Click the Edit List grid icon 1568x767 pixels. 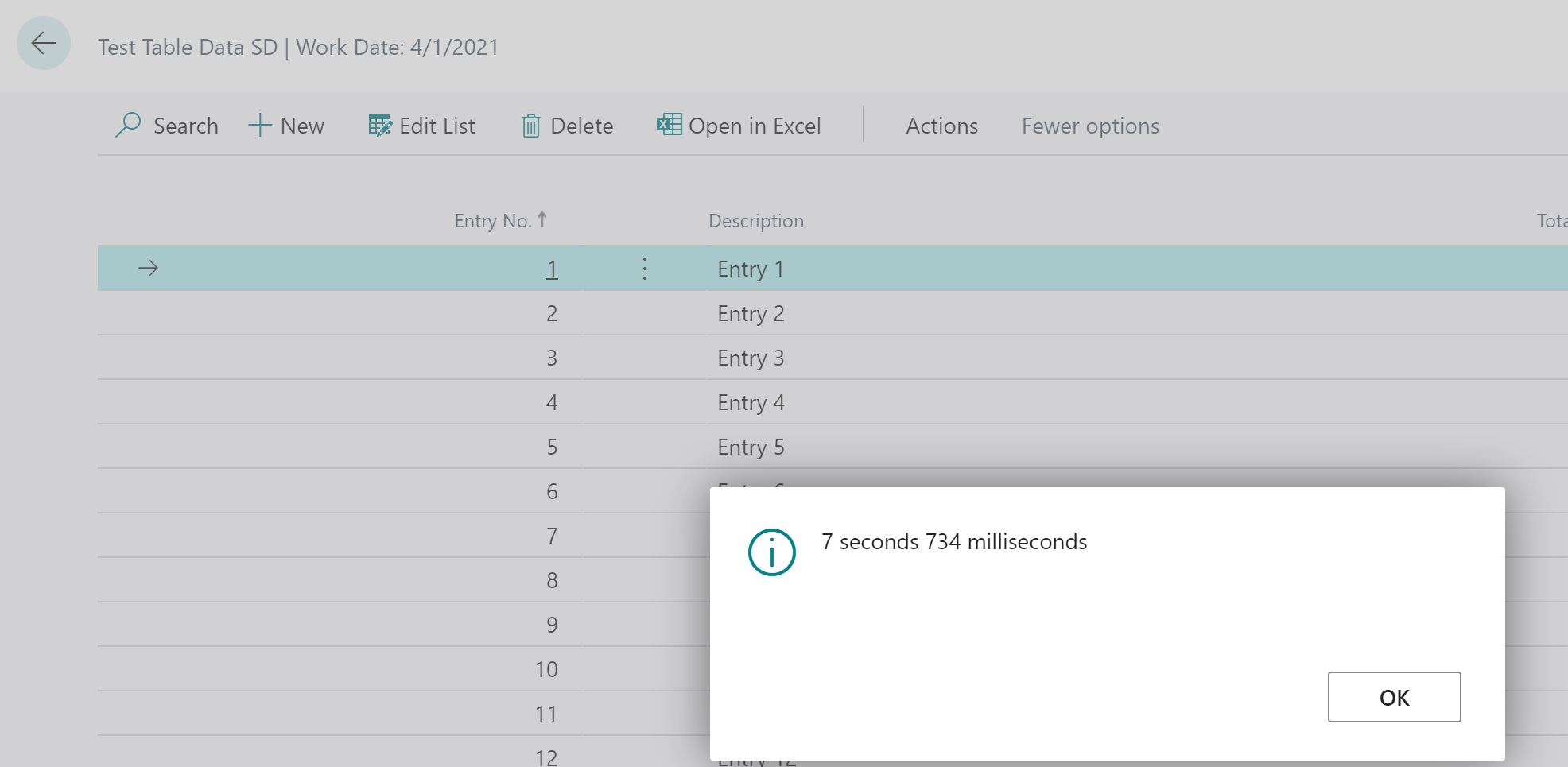point(380,126)
